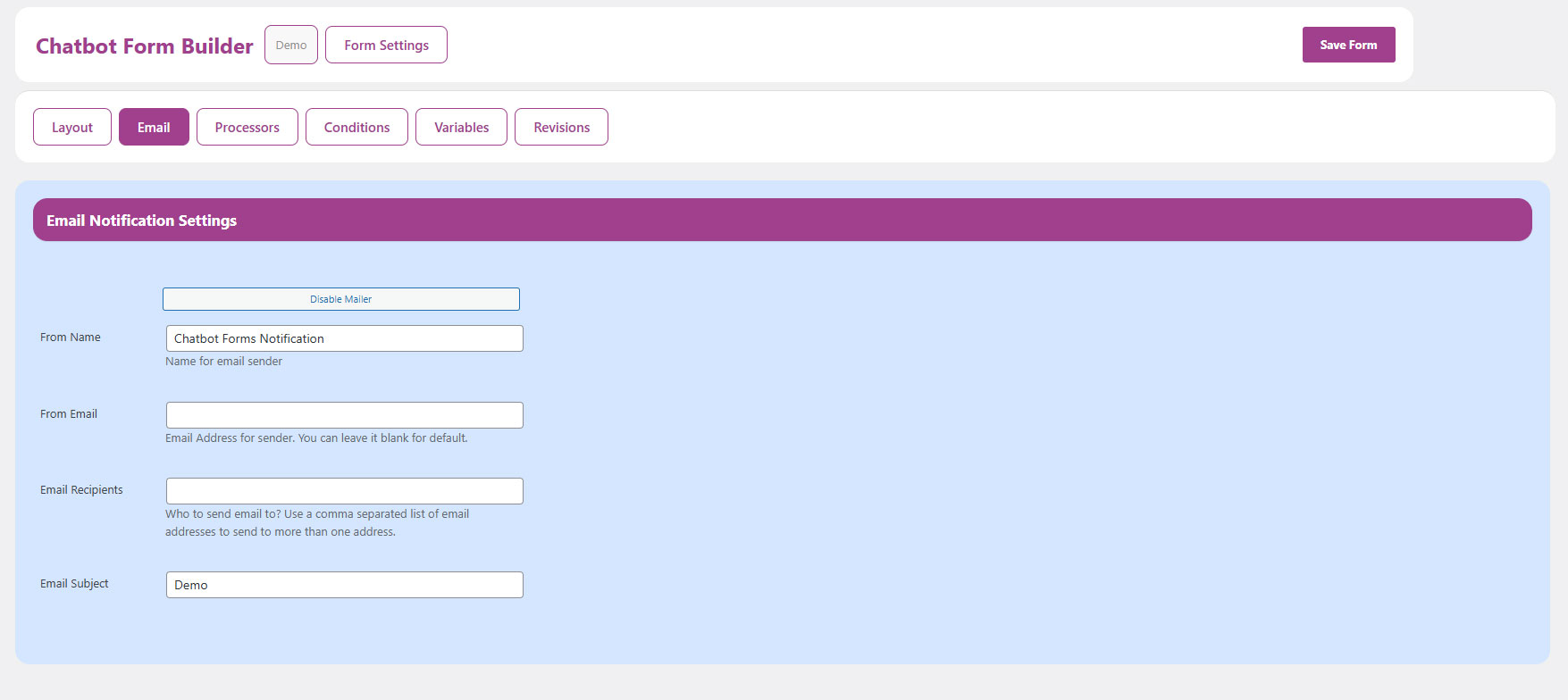Click the Email Recipients label
Viewport: 1568px width, 700px height.
[81, 490]
